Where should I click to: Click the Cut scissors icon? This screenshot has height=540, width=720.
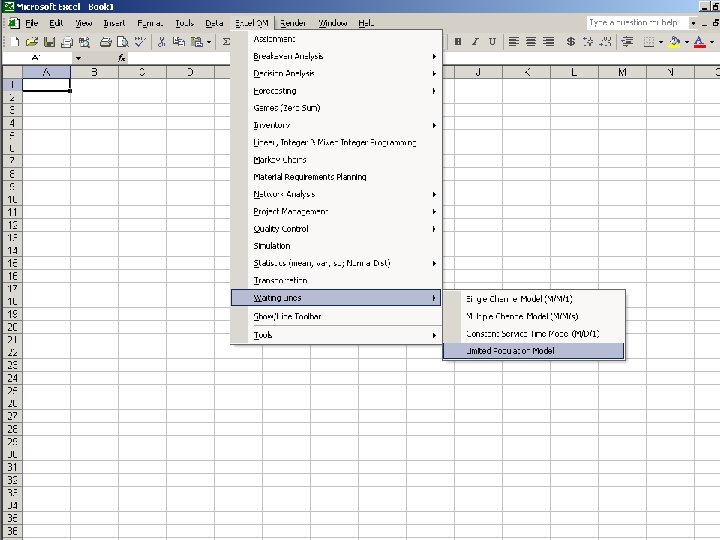pyautogui.click(x=161, y=42)
